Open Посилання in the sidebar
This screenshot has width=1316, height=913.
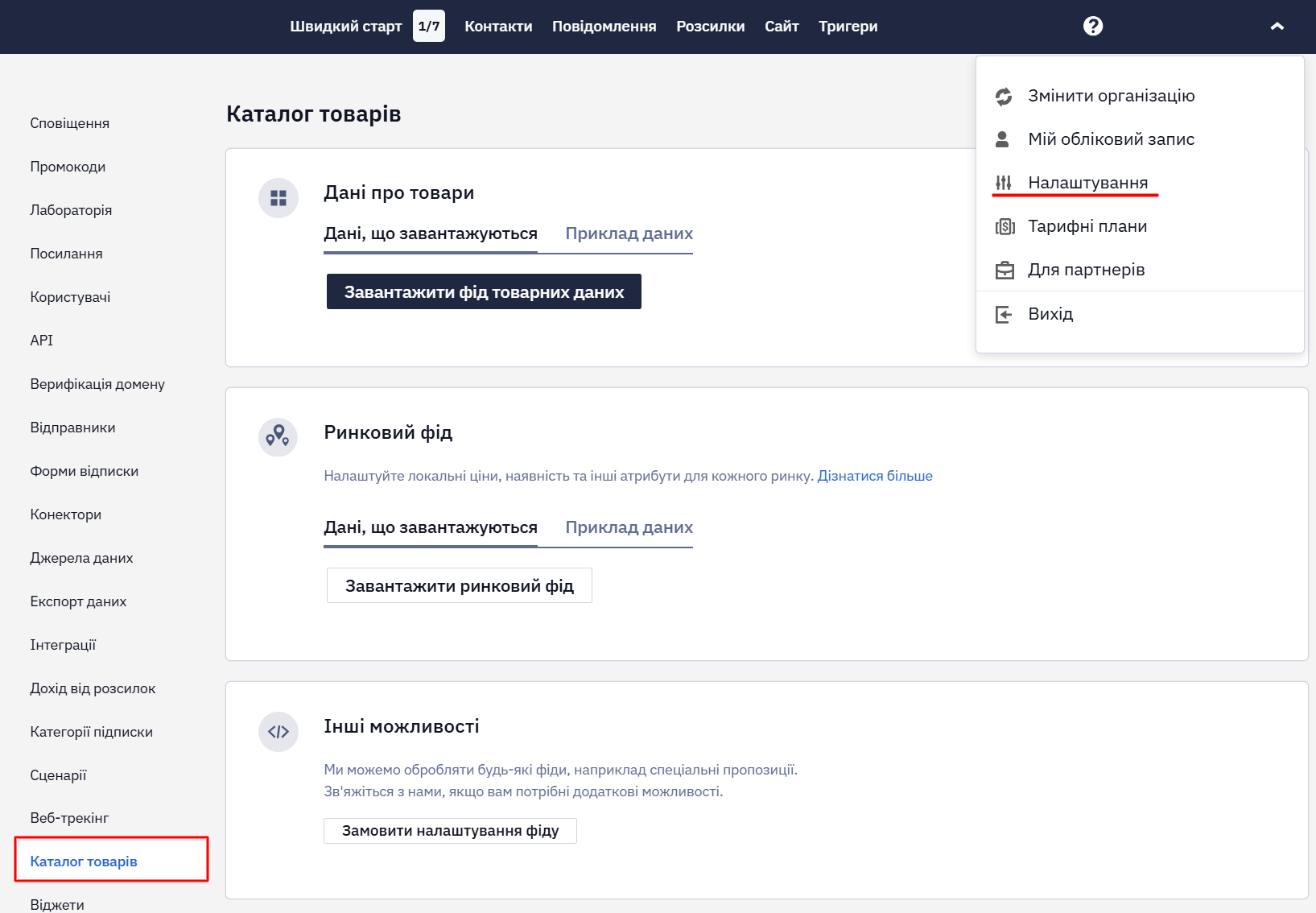click(x=66, y=254)
